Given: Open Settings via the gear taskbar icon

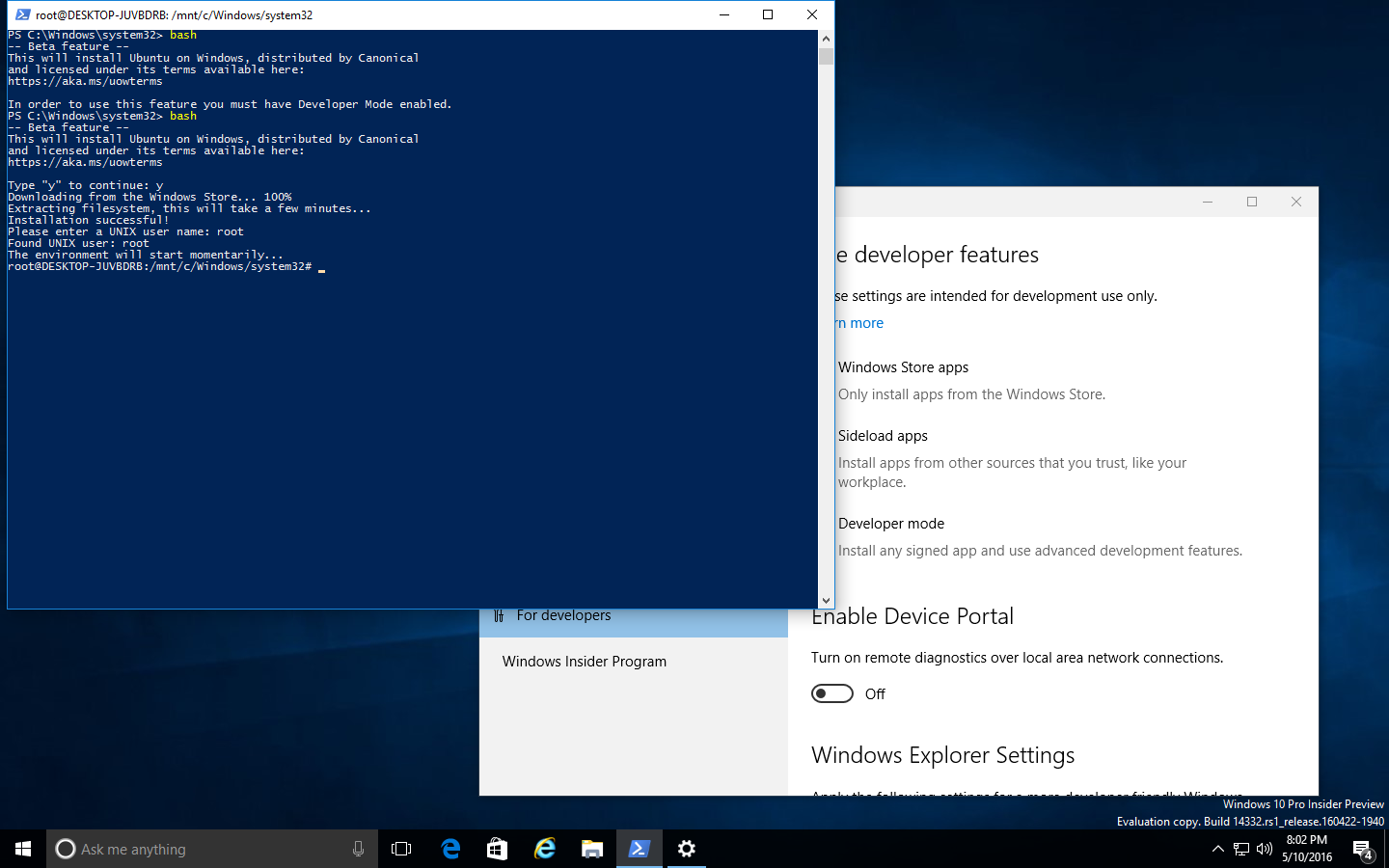Looking at the screenshot, I should point(686,849).
